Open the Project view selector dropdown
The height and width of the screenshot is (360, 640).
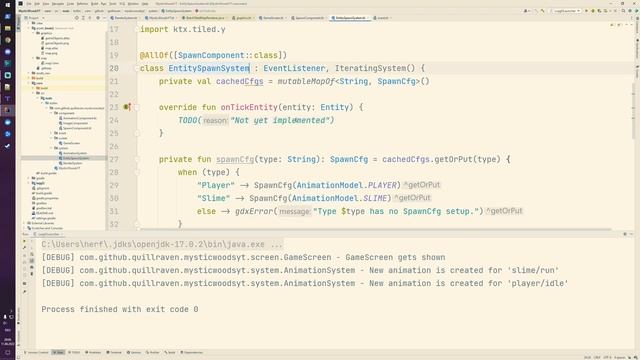34,18
